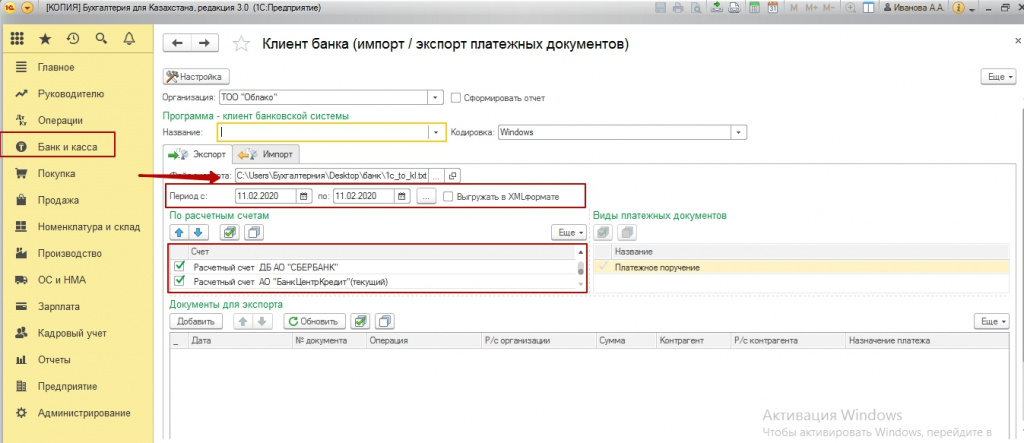This screenshot has width=1024, height=443.
Task: Open the top-right Еще menu
Action: (x=999, y=76)
